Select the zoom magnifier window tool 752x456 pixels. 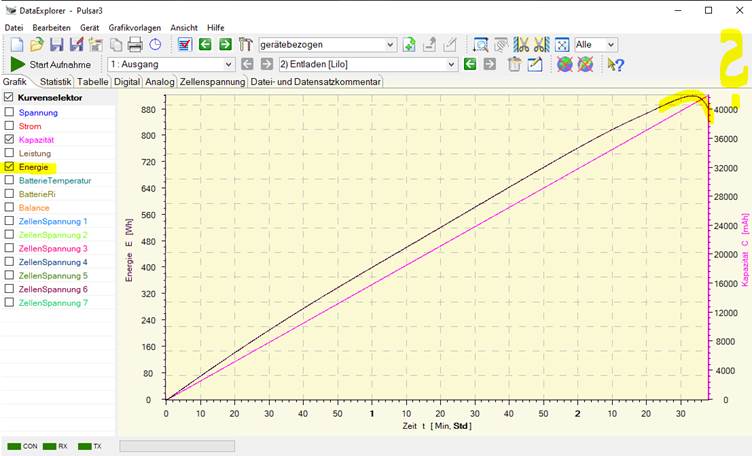coord(481,45)
